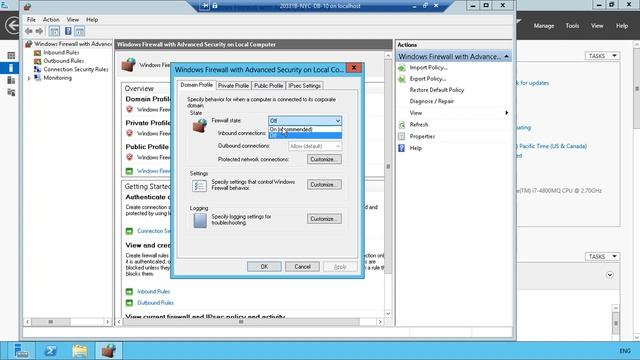This screenshot has height=360, width=640.
Task: Switch to the Private Profile tab
Action: [233, 86]
